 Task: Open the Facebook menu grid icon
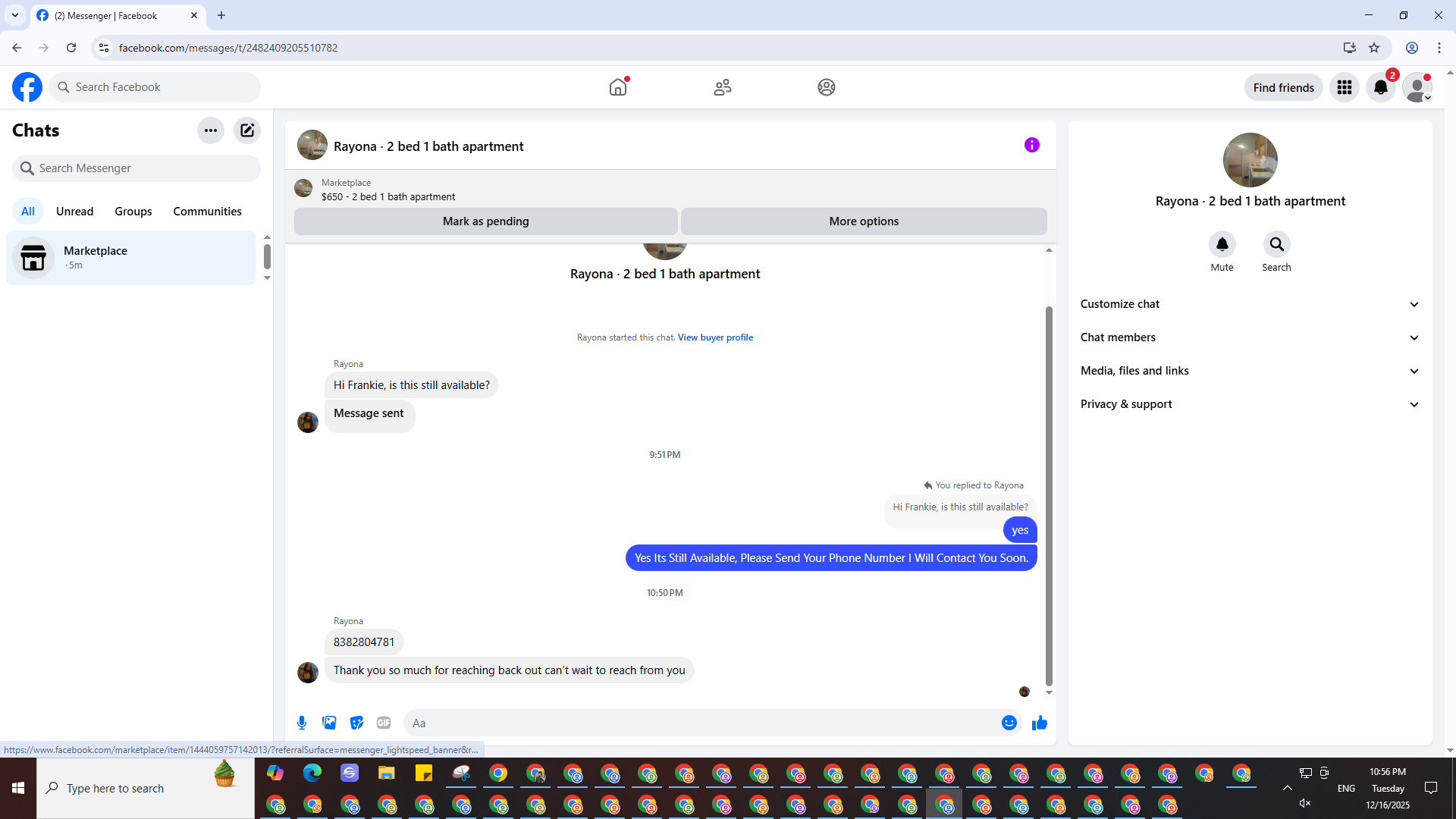pos(1345,87)
